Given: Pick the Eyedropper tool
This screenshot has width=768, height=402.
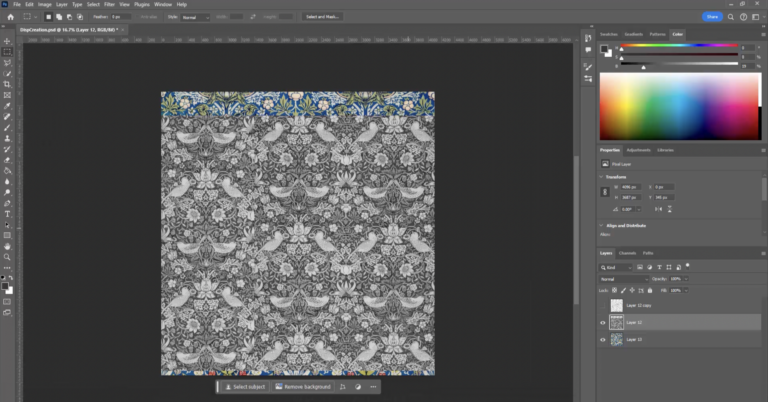Looking at the screenshot, I should [x=8, y=106].
